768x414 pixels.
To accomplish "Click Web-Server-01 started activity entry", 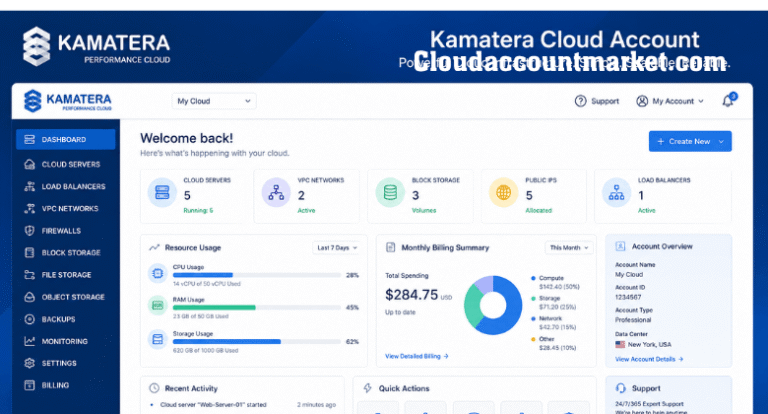I will (x=213, y=405).
